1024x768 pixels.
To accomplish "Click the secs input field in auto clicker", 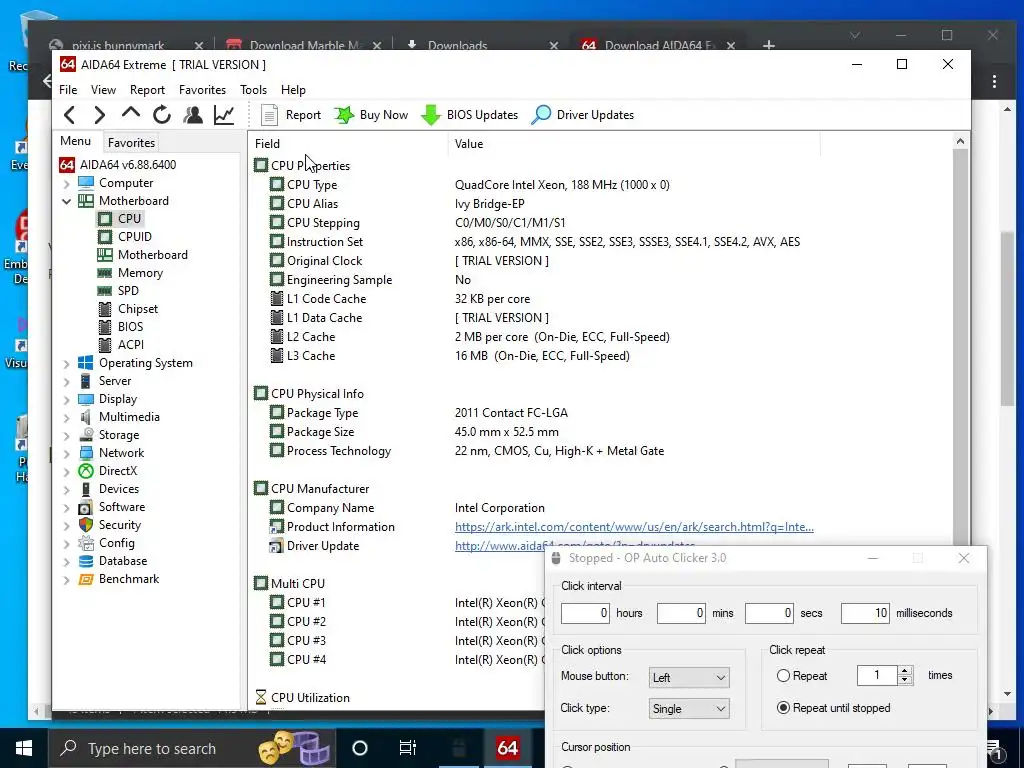I will [769, 613].
